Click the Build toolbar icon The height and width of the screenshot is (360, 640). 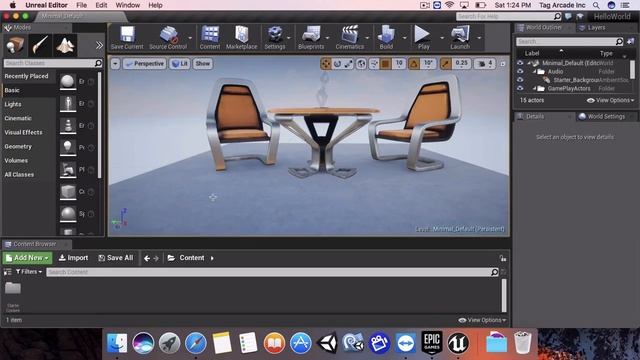[x=386, y=38]
